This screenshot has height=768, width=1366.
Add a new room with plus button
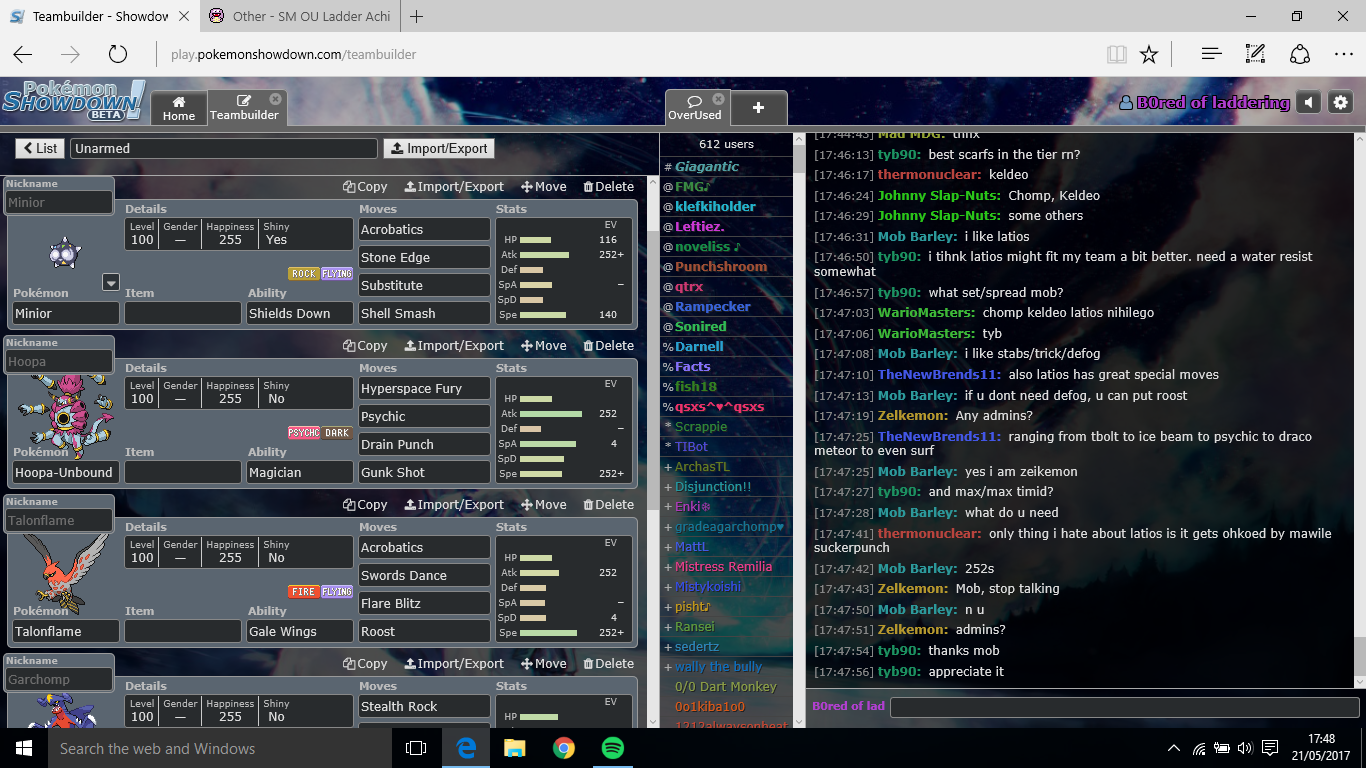(x=758, y=108)
